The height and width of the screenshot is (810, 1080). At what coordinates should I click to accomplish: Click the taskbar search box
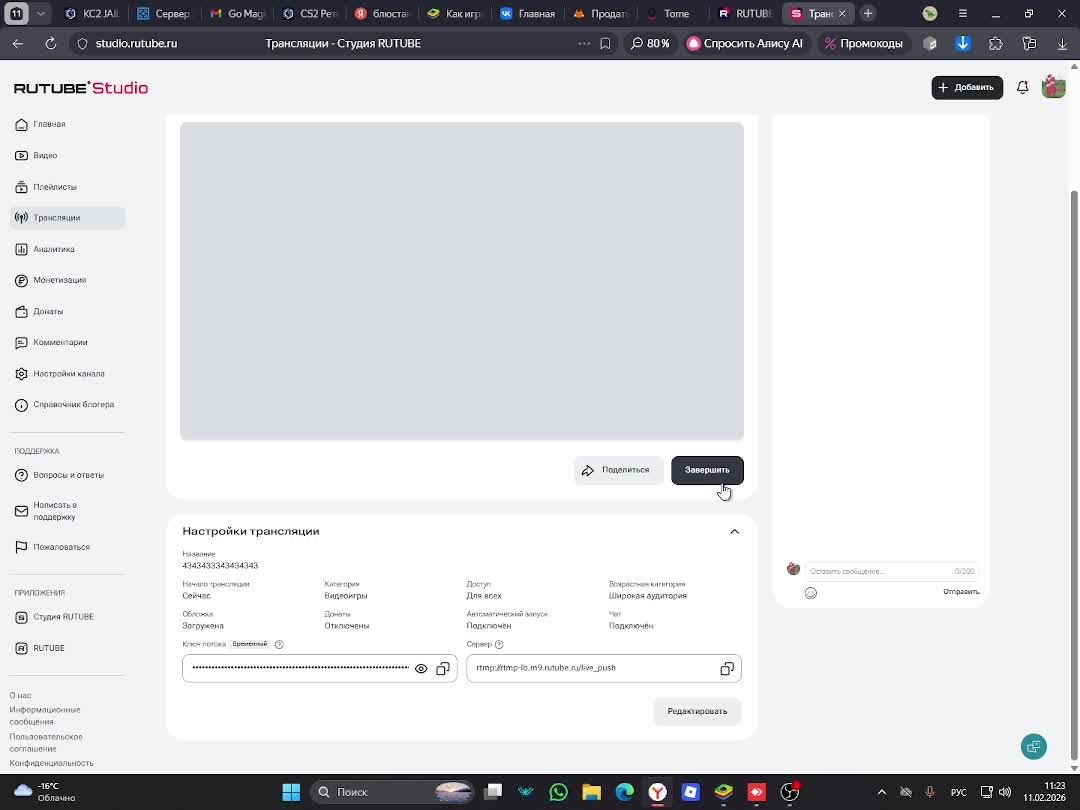coord(393,792)
